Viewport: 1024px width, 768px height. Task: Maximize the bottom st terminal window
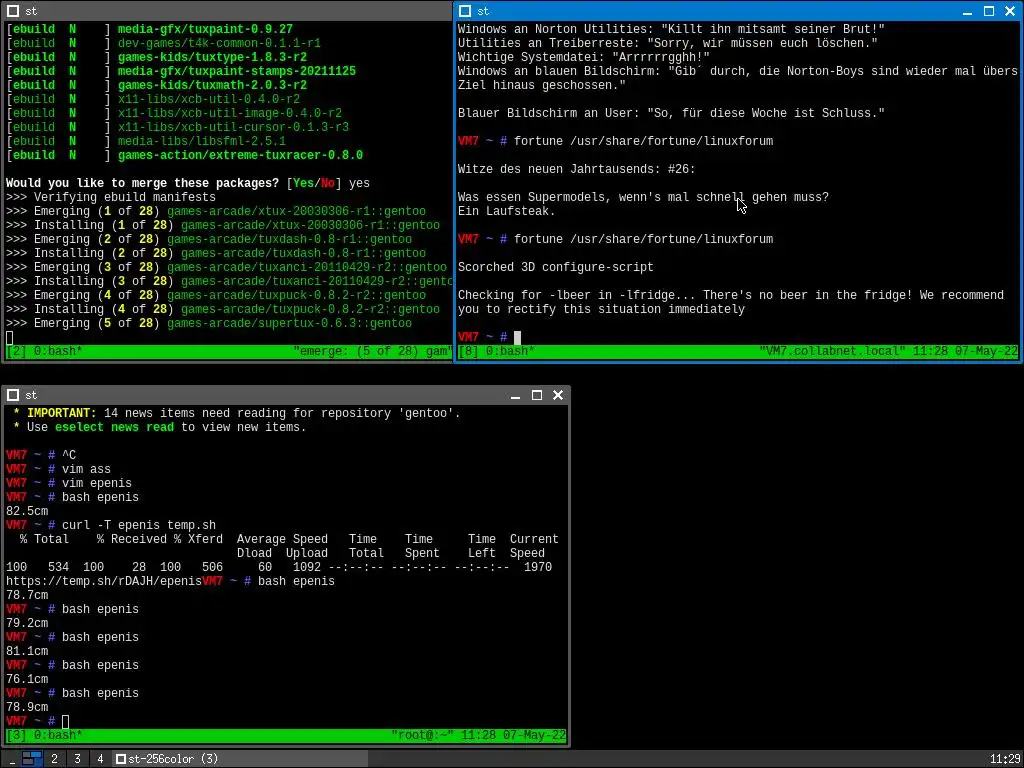537,396
